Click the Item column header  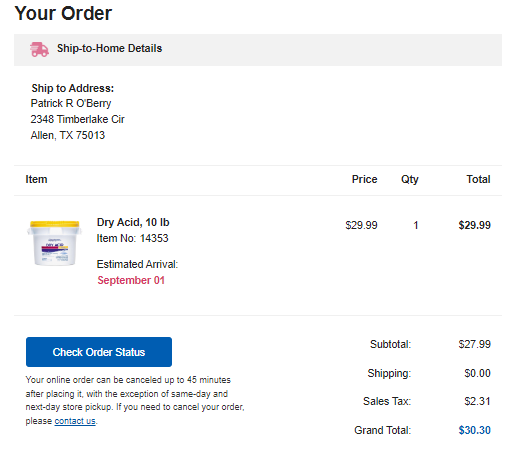(x=36, y=179)
